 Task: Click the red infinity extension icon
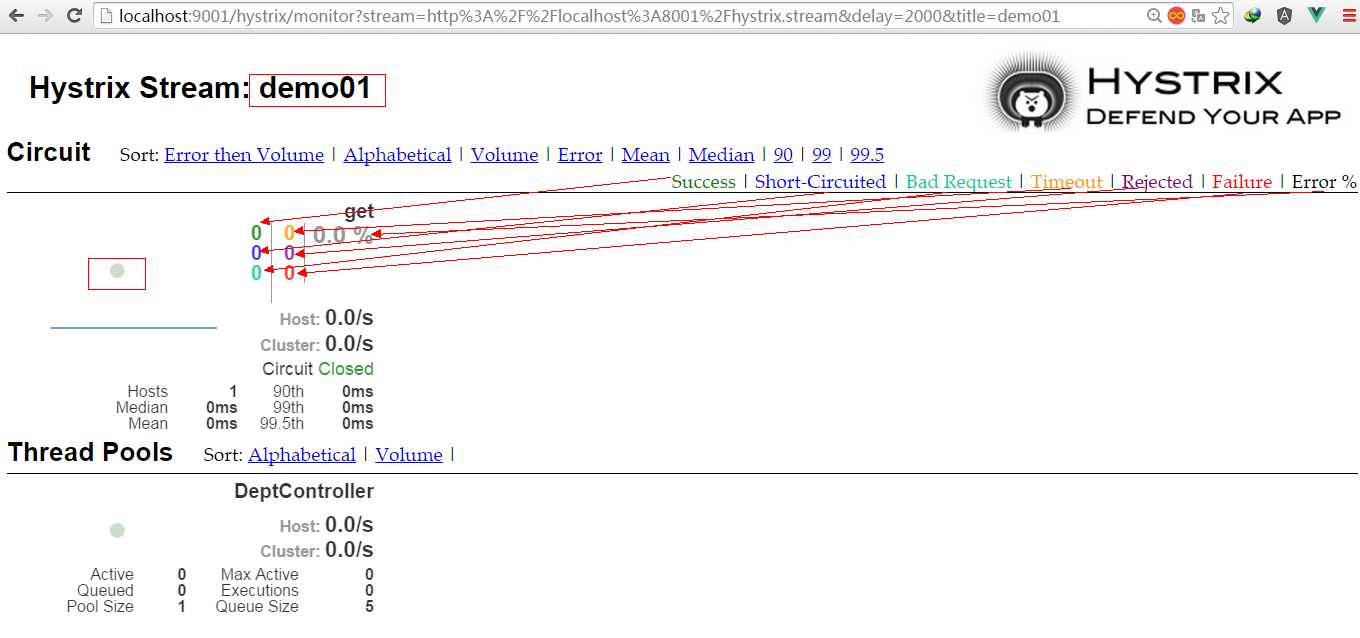1176,16
